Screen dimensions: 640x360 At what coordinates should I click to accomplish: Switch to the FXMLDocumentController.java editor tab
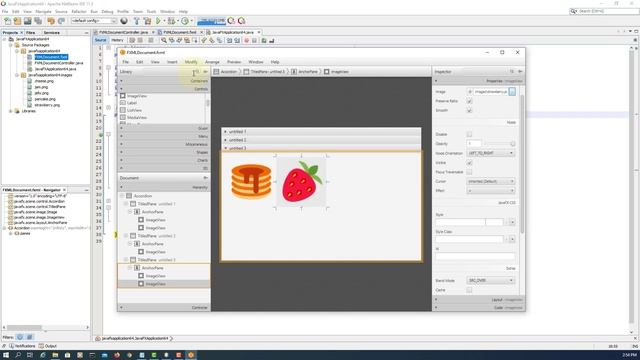[124, 32]
